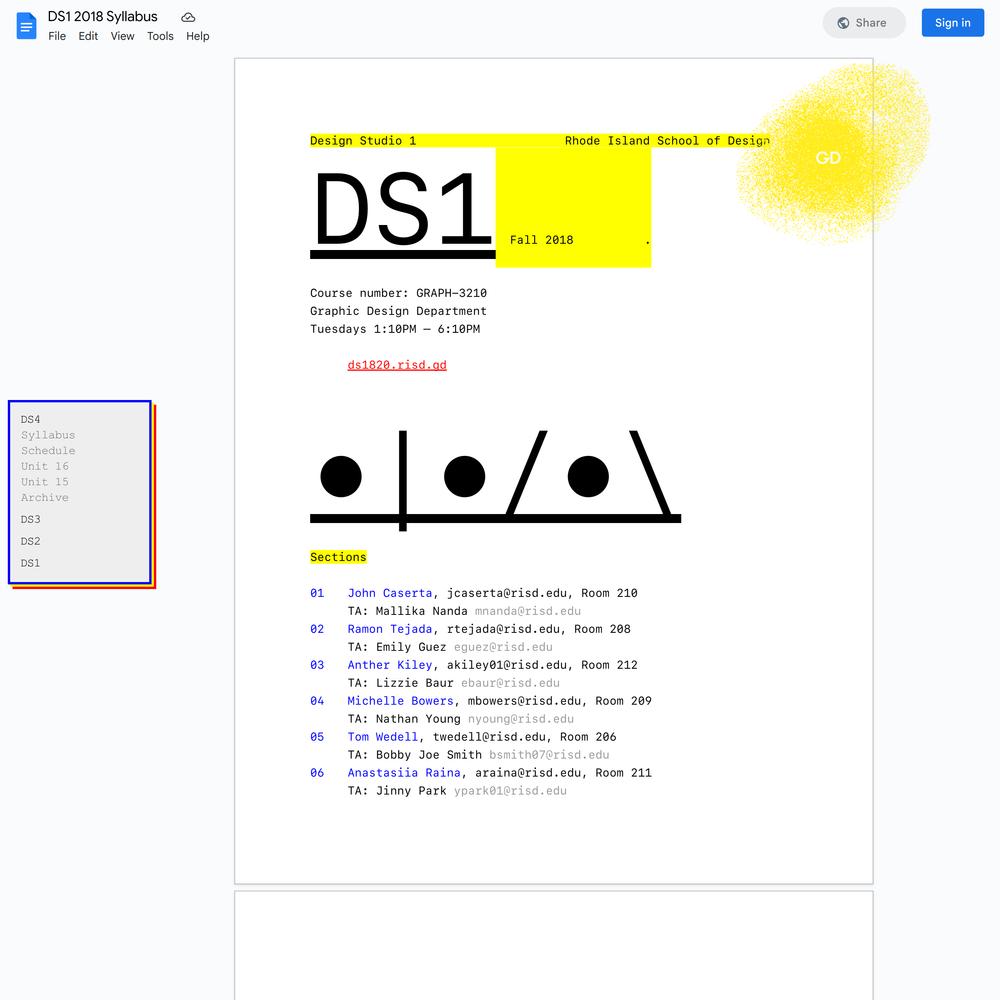Viewport: 1000px width, 1000px height.
Task: Open the View menu
Action: (x=122, y=36)
